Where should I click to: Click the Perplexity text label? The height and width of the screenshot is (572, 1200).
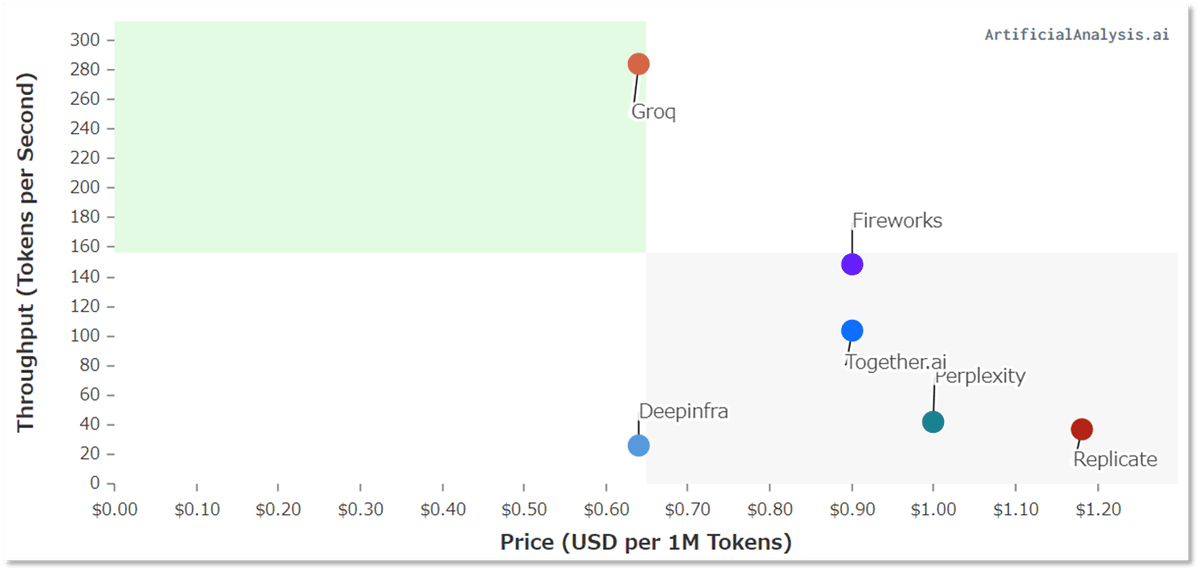pyautogui.click(x=980, y=376)
